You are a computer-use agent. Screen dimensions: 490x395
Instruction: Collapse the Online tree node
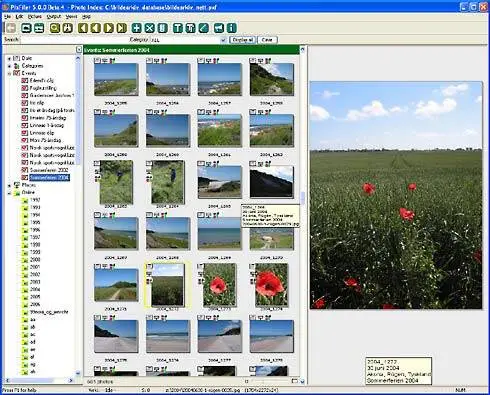9,193
